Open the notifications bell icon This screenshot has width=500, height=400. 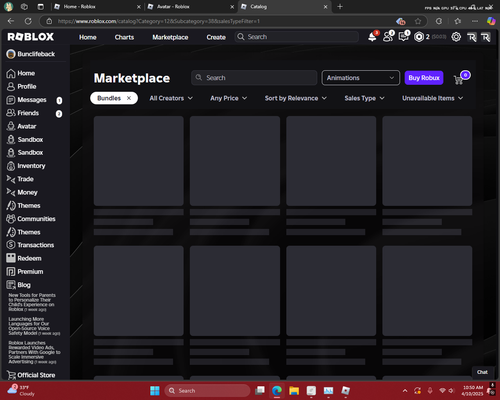(373, 37)
